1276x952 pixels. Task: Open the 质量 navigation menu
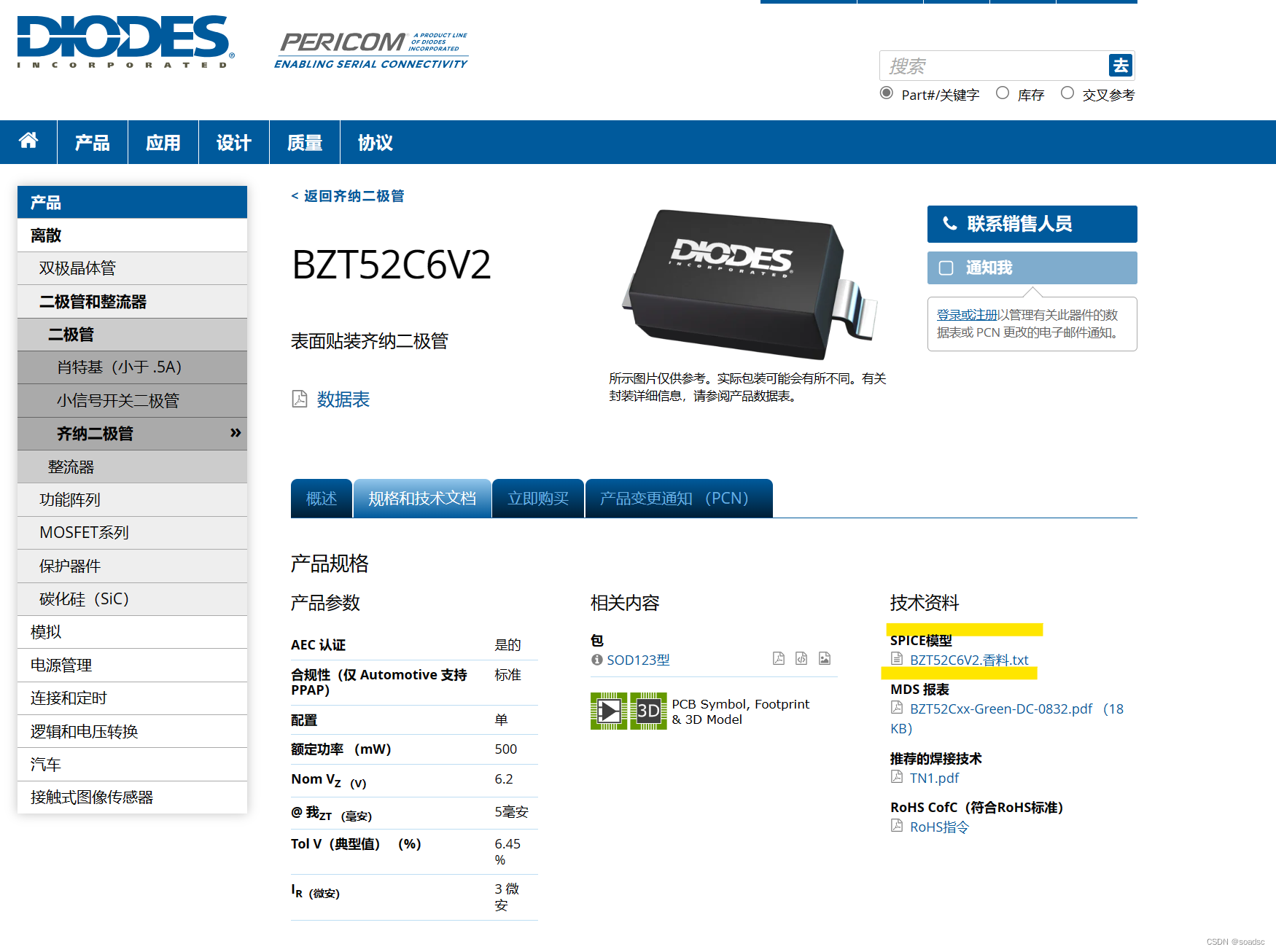[x=305, y=142]
